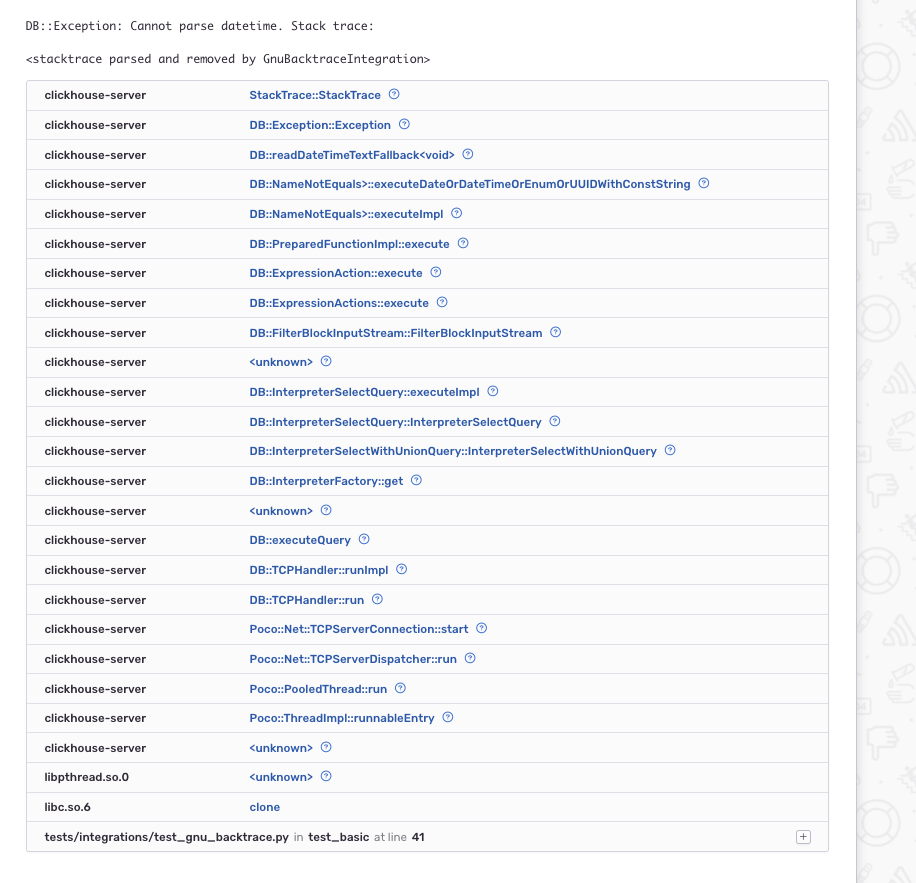This screenshot has height=883, width=916.
Task: Click 'stacktrace parsed and removed by GnuBacktraceIntegration' text
Action: pos(228,59)
